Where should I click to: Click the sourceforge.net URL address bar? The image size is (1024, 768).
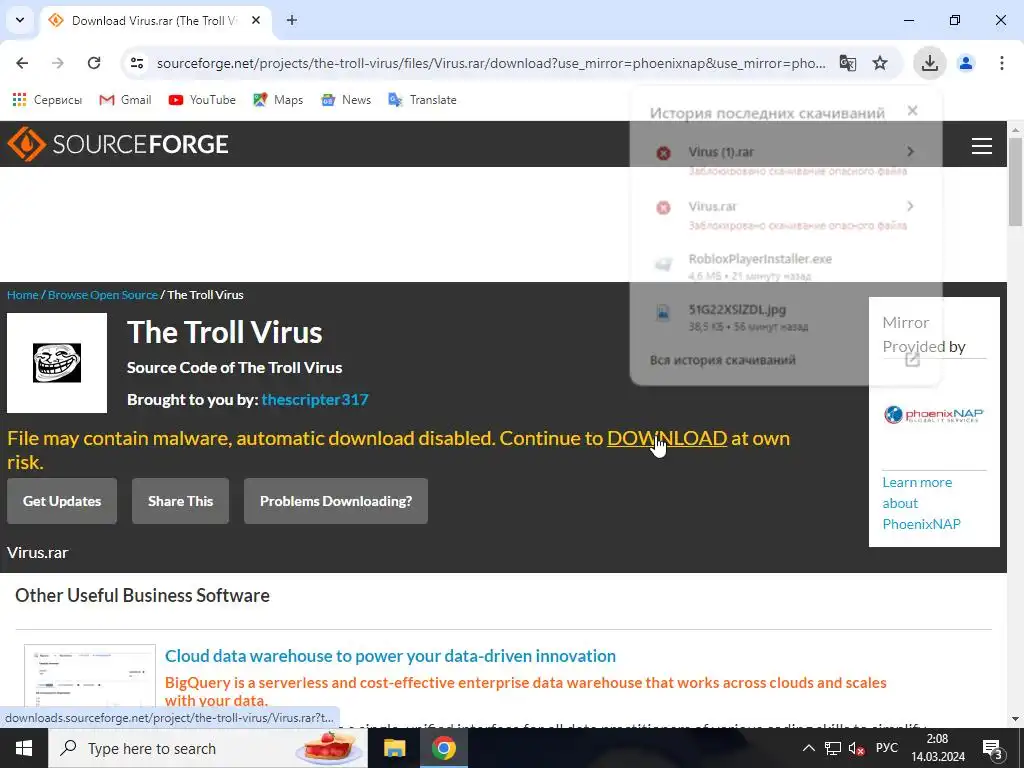point(491,63)
